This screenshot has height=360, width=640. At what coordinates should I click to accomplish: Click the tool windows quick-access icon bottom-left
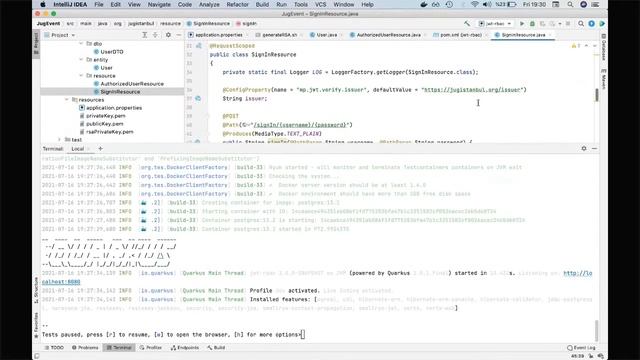click(37, 356)
